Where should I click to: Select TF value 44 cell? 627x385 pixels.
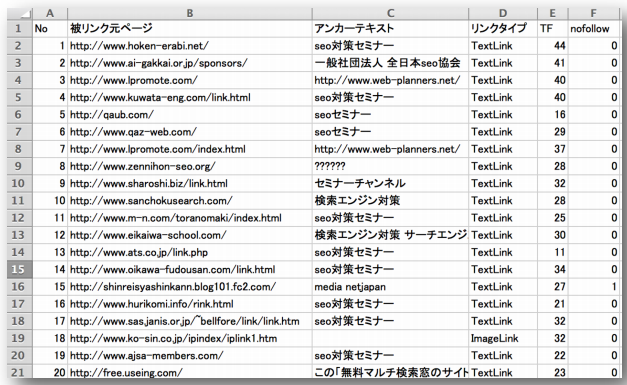coord(553,46)
